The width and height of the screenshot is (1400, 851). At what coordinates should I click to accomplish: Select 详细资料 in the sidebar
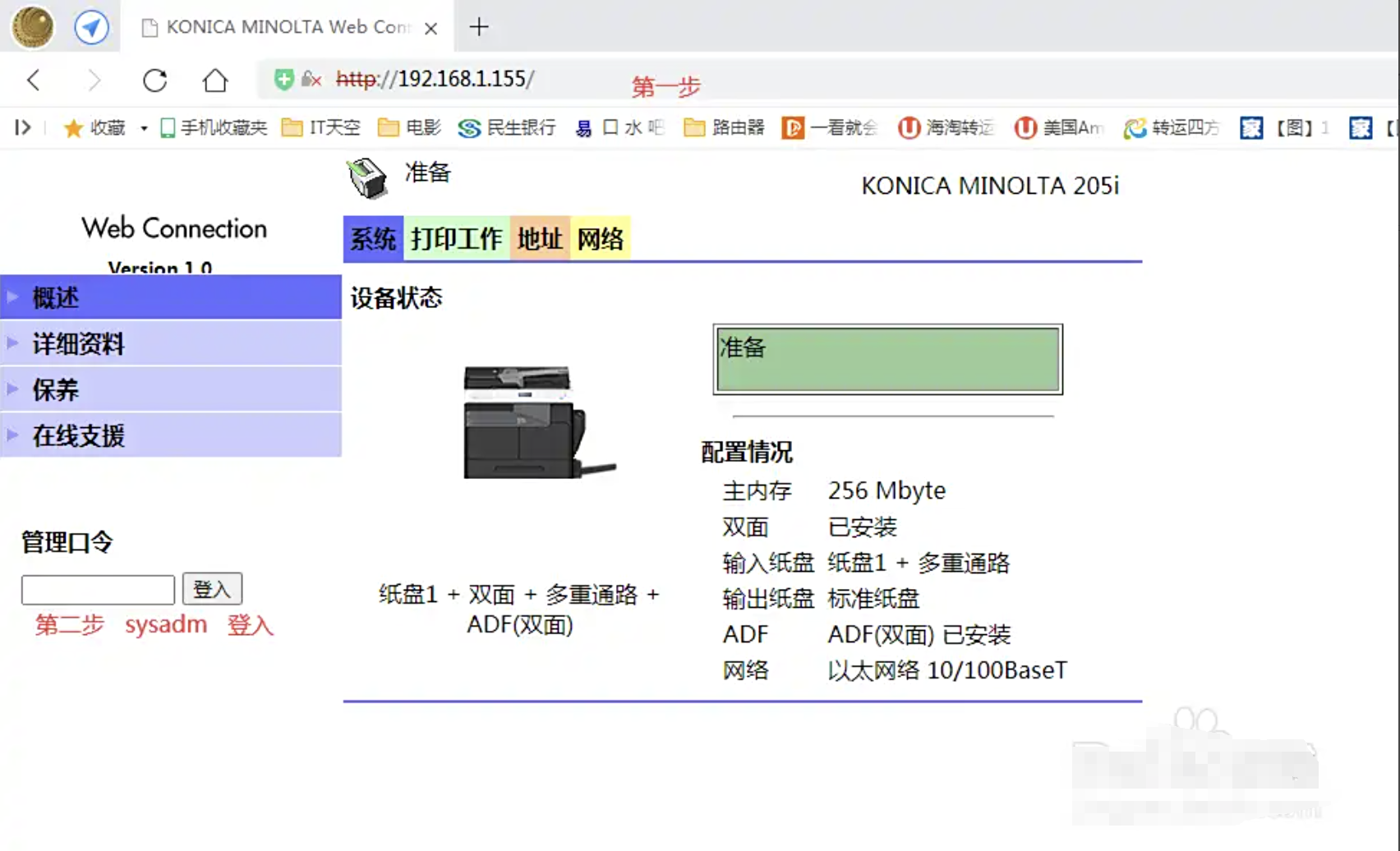(x=171, y=343)
